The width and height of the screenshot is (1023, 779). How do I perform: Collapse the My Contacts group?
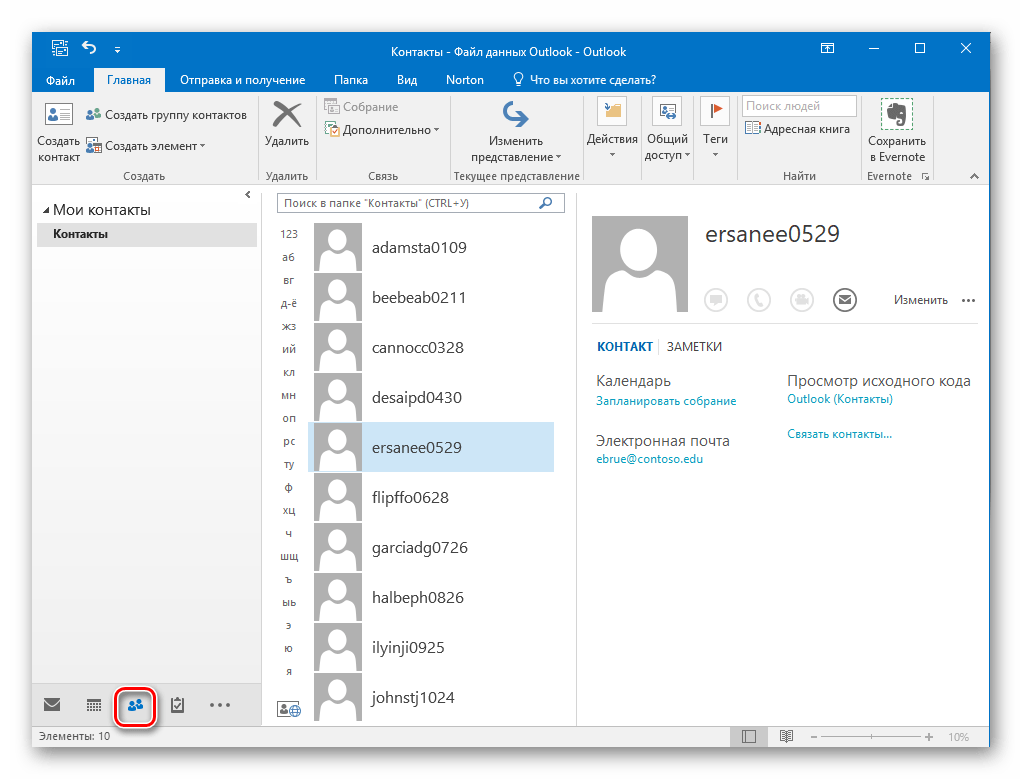coord(46,211)
